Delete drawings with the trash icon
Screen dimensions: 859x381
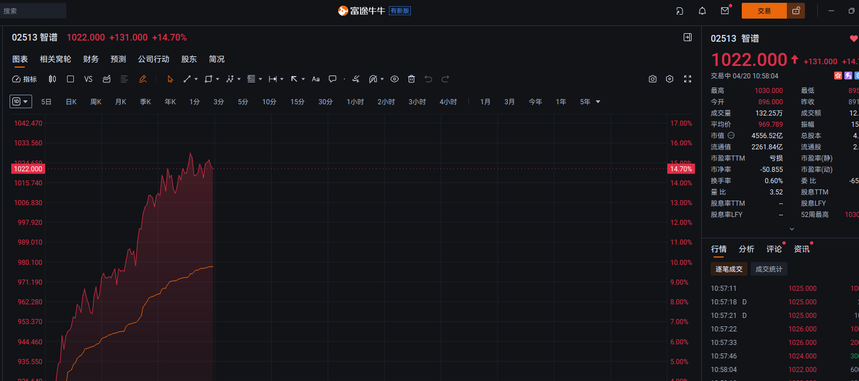pyautogui.click(x=411, y=79)
